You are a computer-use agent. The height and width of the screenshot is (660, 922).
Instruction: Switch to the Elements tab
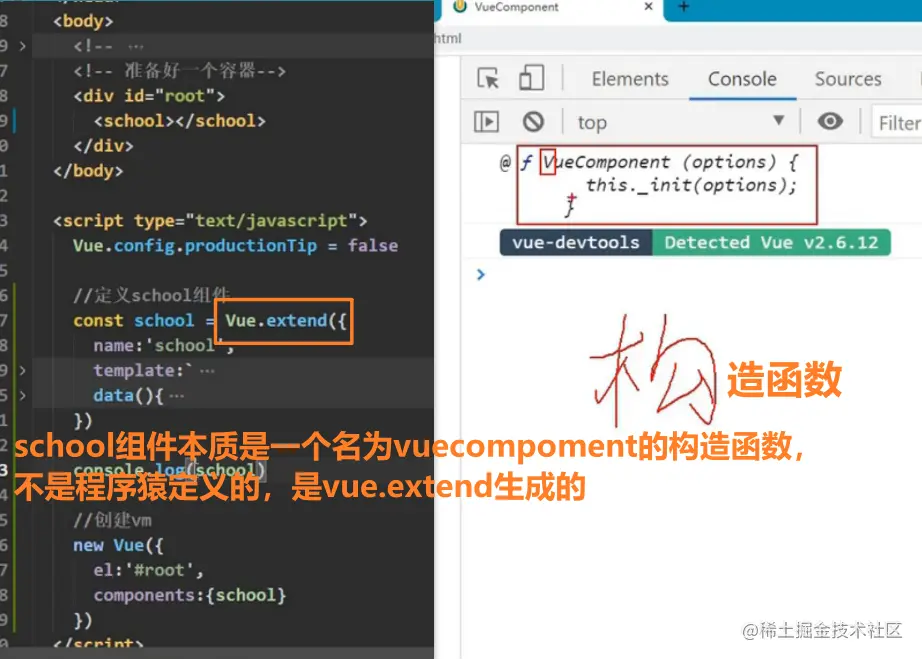coord(630,79)
